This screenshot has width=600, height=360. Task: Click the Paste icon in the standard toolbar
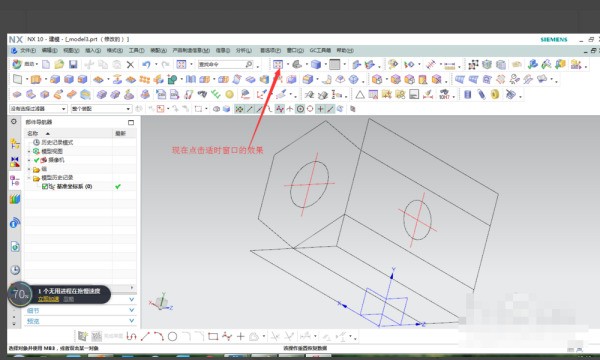116,64
